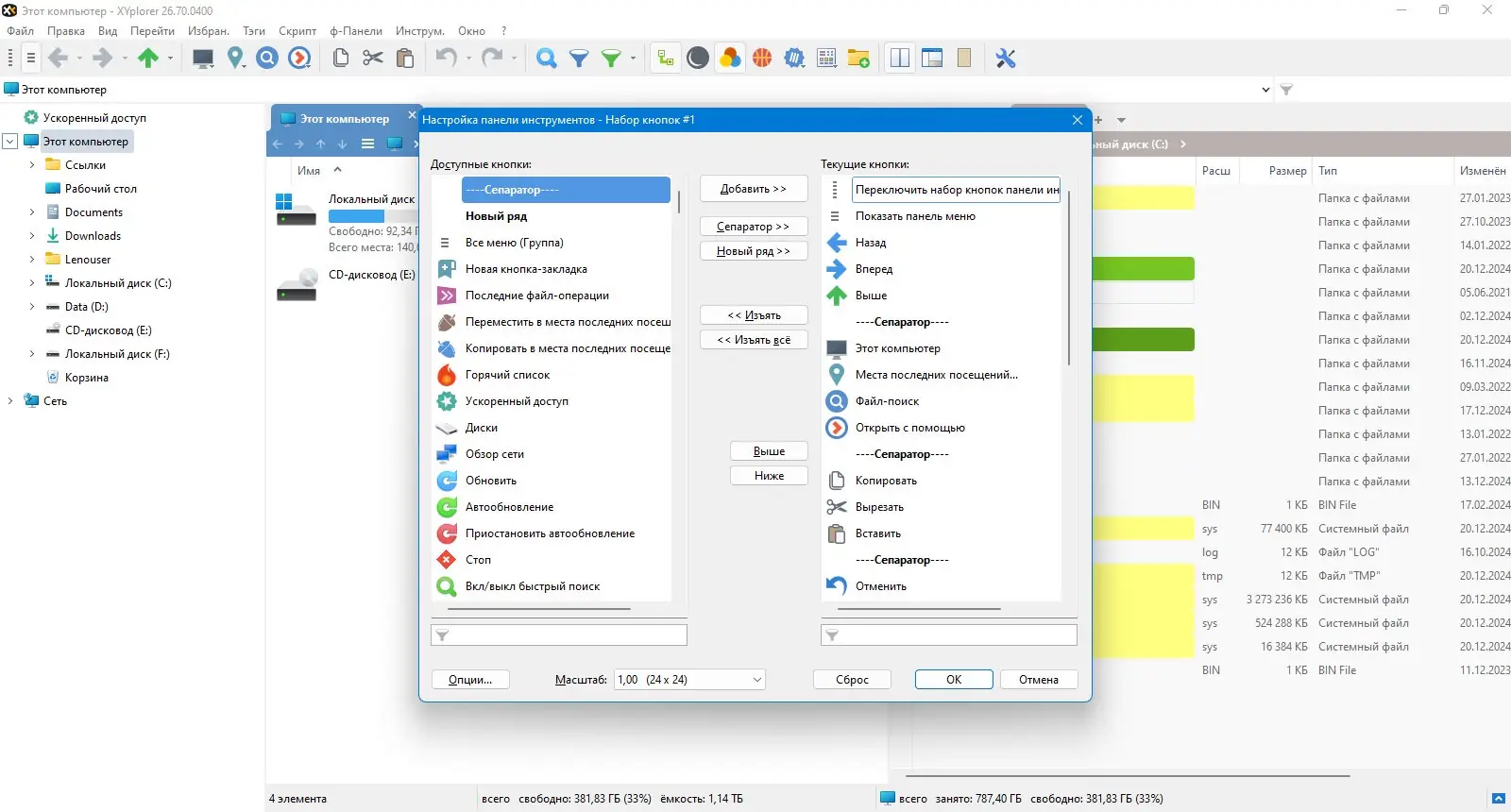The width and height of the screenshot is (1511, 812).
Task: Click the hamburger menu icon in main toolbar
Action: click(31, 59)
